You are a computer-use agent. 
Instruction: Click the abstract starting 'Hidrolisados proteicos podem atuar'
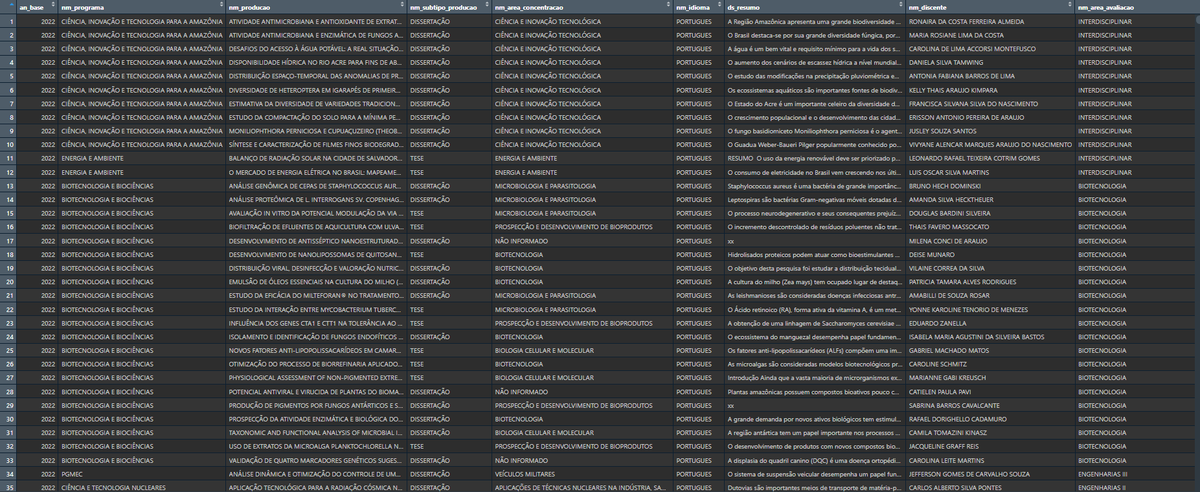[813, 255]
